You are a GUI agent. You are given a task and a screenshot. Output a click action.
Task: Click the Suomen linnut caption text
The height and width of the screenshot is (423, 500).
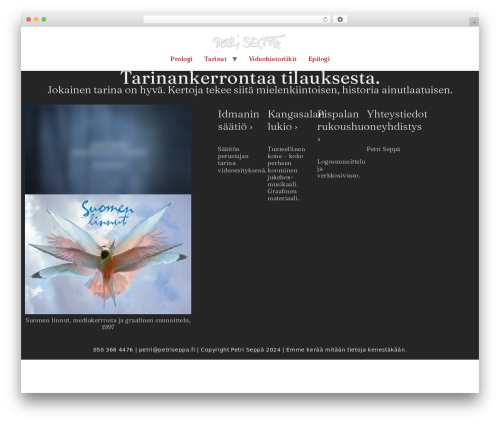[108, 323]
